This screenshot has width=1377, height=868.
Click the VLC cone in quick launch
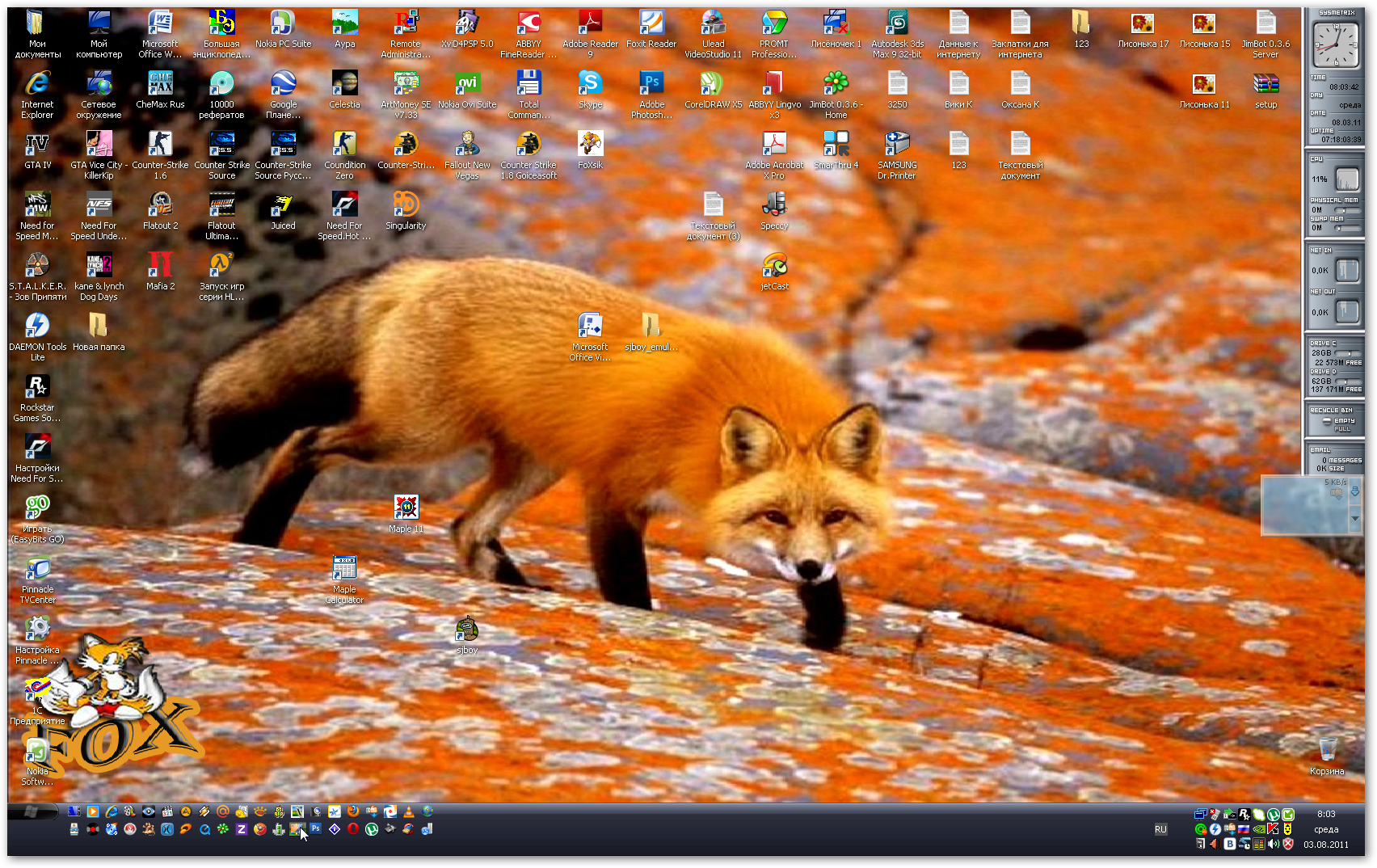409,811
